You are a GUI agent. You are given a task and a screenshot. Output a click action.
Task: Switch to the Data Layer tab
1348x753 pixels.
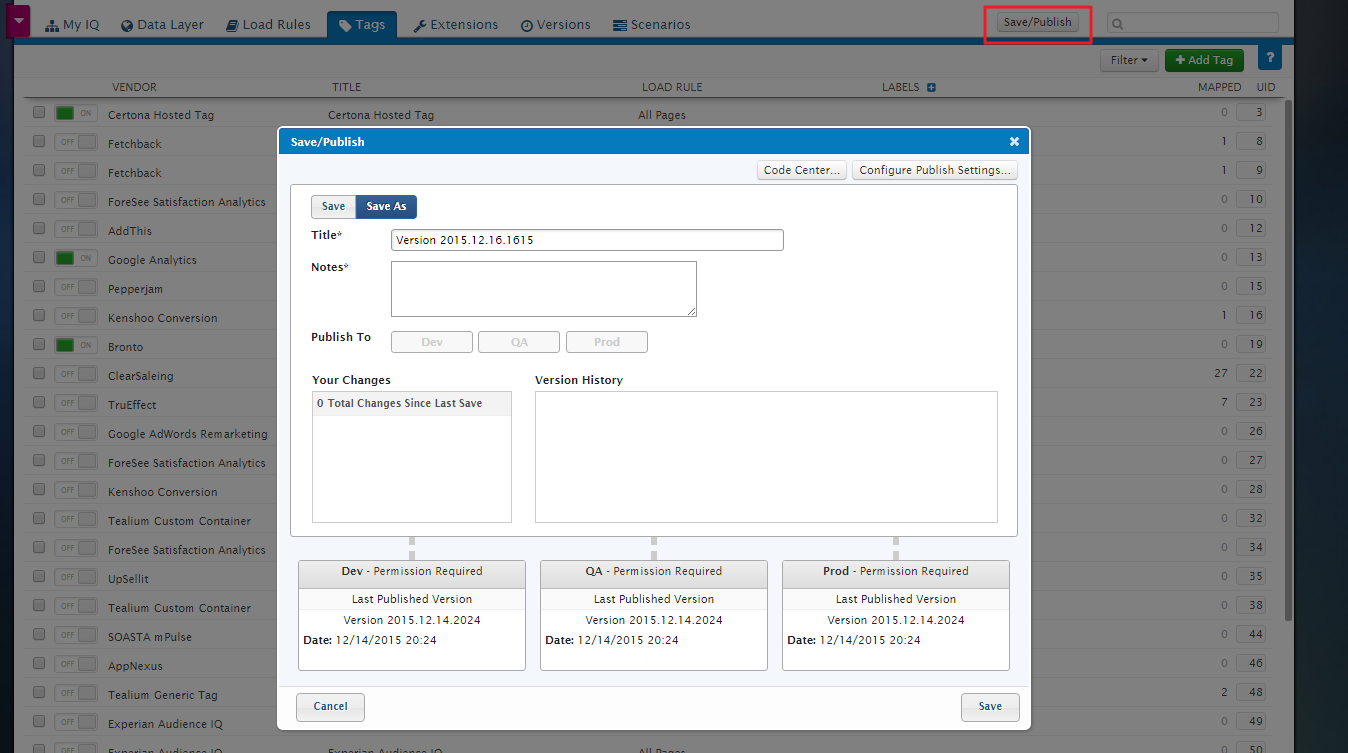coord(162,24)
